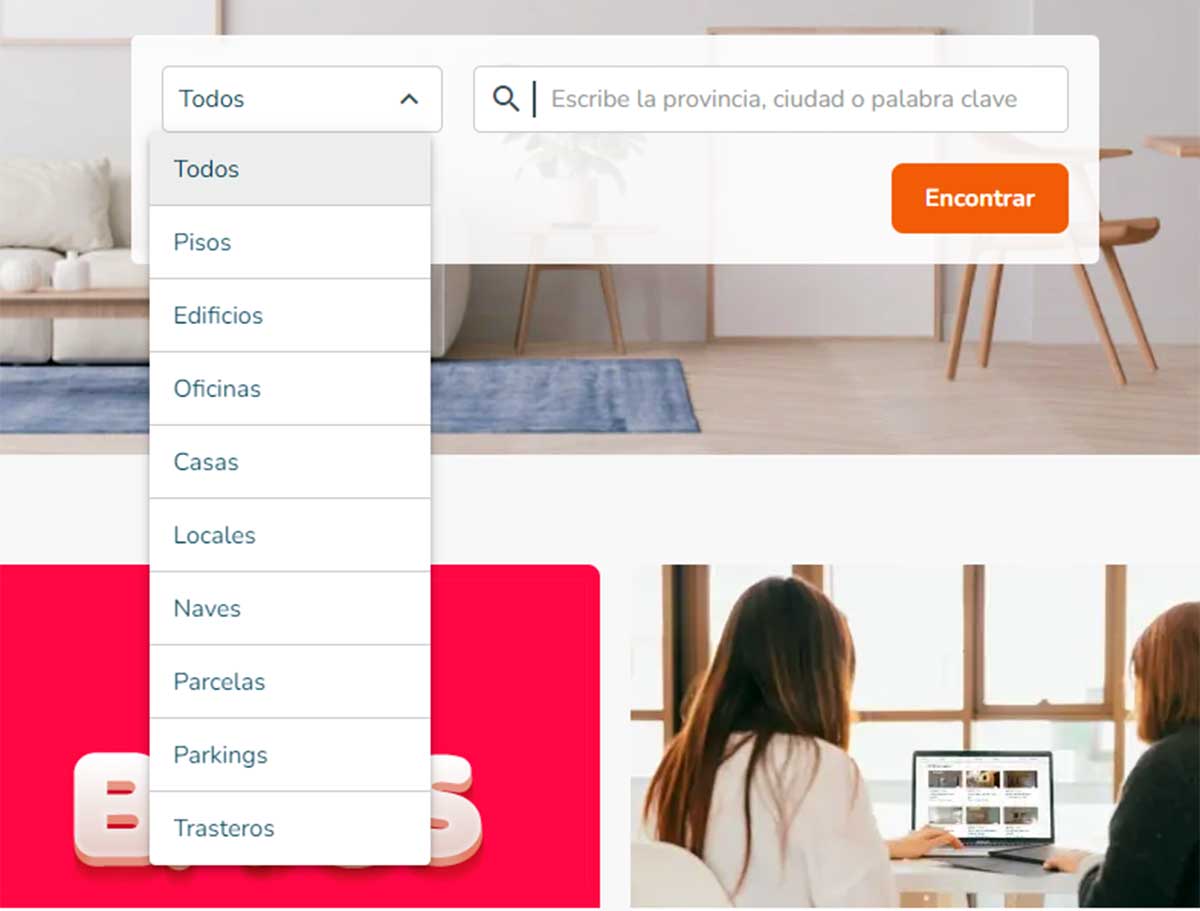This screenshot has height=911, width=1200.
Task: Click the orange Encontrar button
Action: 980,198
